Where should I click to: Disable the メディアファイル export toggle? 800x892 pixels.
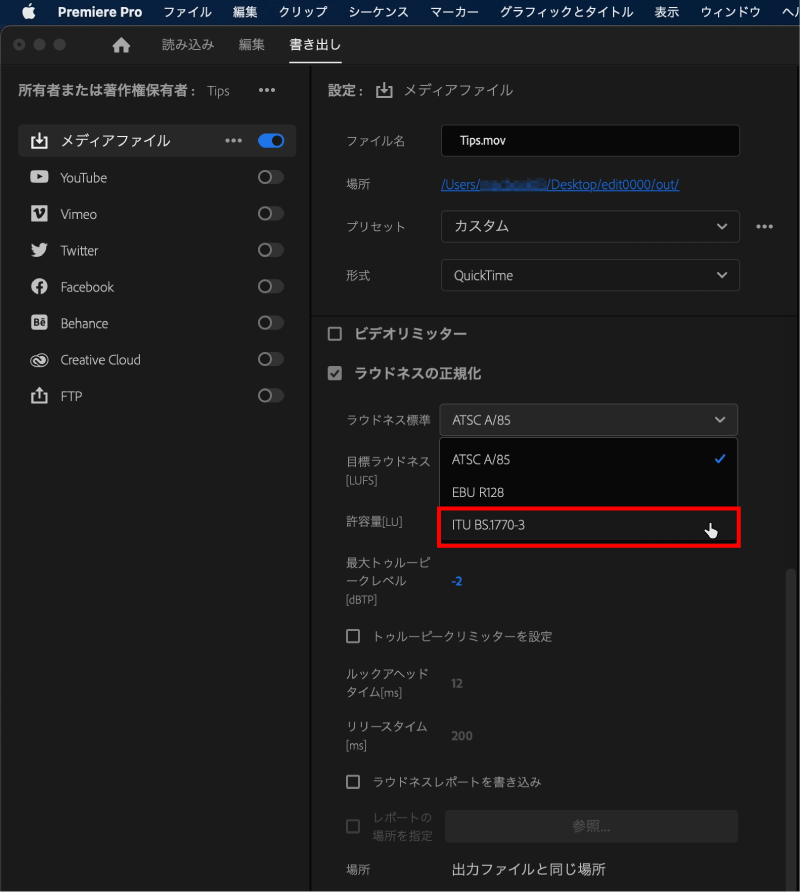271,141
